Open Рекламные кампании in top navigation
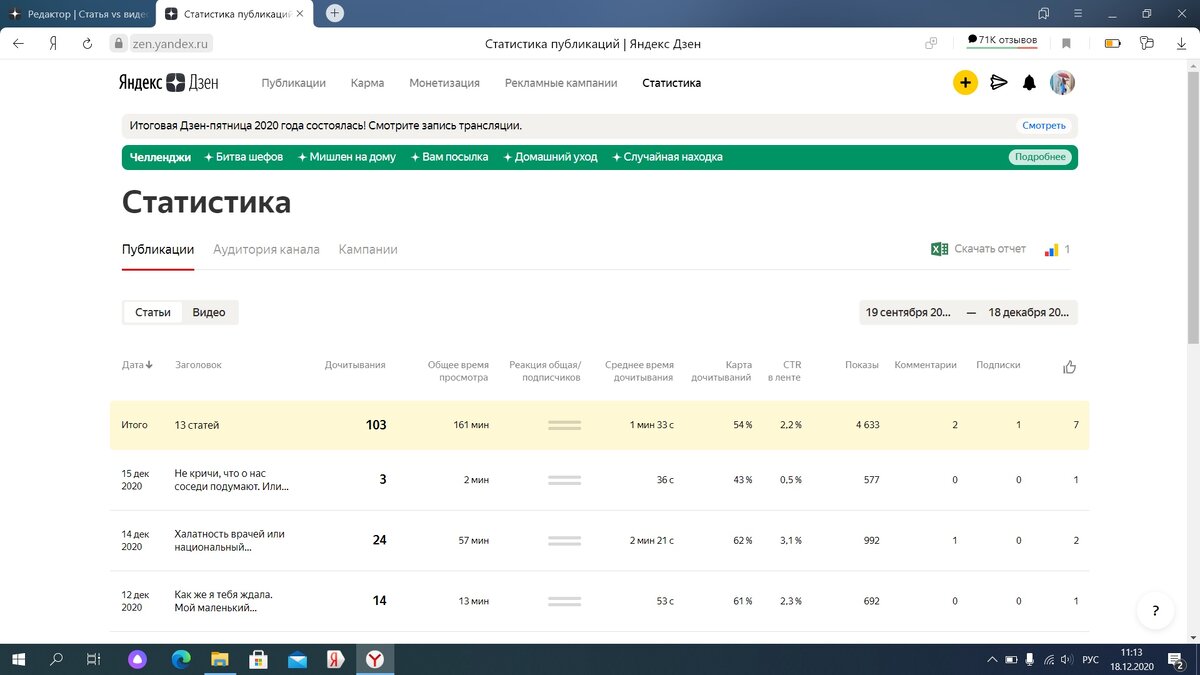1200x675 pixels. (561, 83)
